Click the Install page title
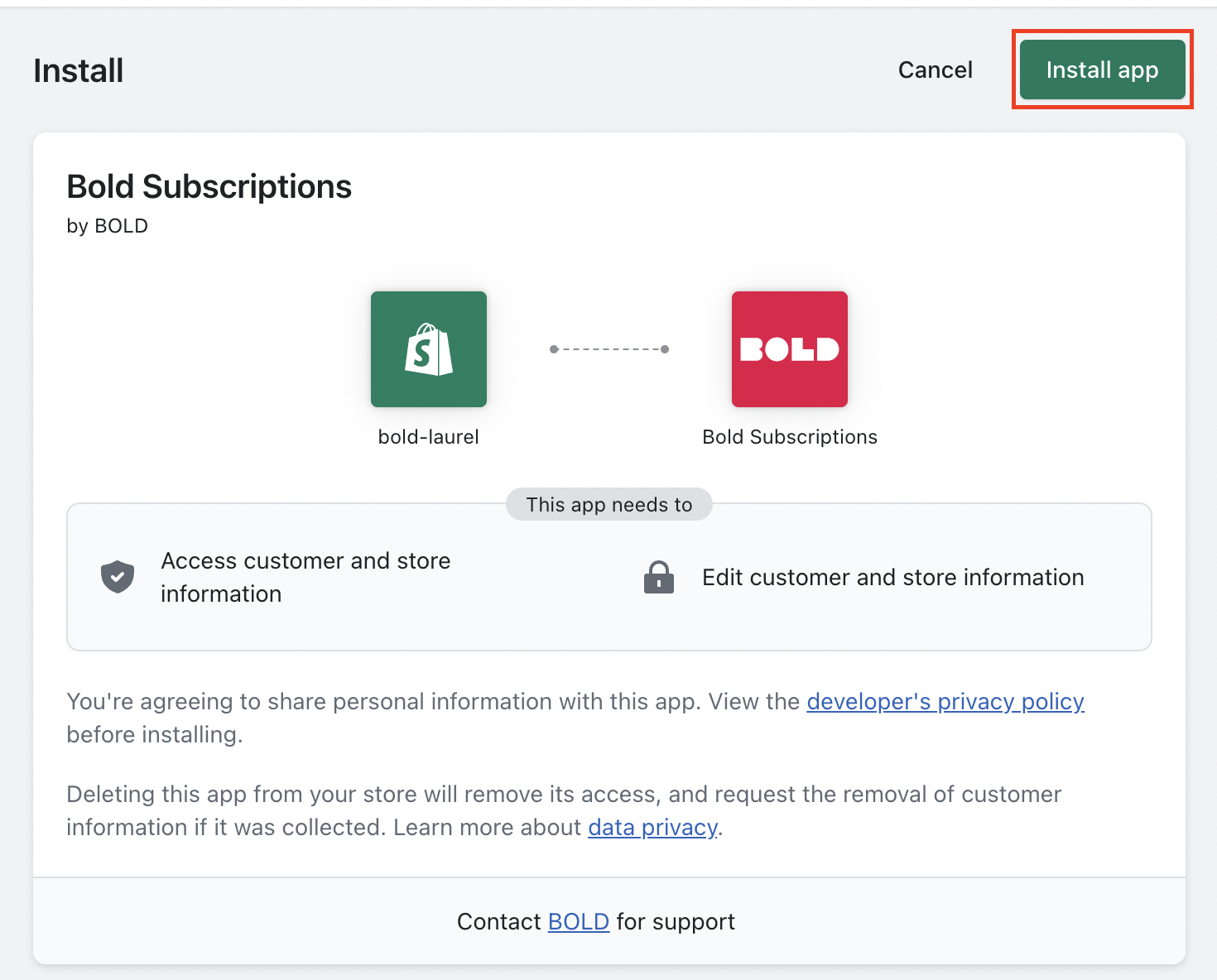 coord(79,71)
